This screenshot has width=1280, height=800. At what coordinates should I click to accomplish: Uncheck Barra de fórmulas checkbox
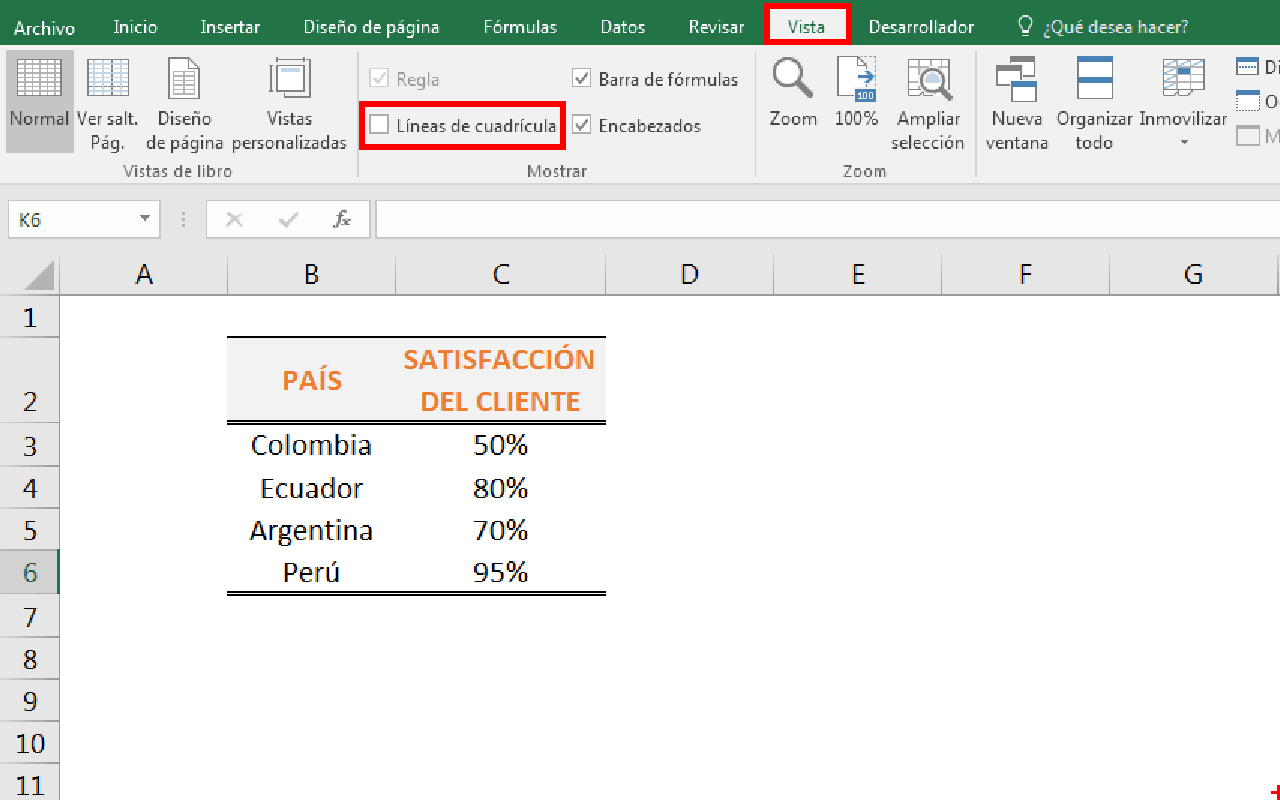(x=582, y=78)
